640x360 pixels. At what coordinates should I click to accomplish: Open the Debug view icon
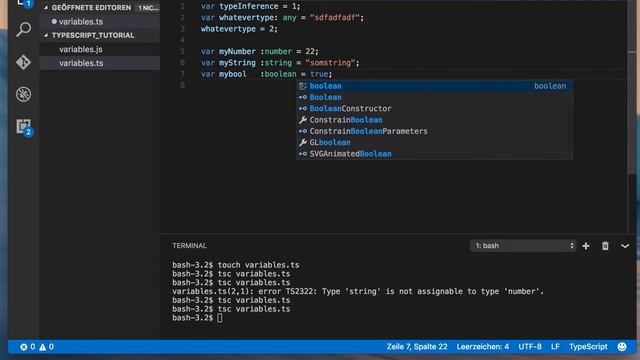click(x=23, y=94)
